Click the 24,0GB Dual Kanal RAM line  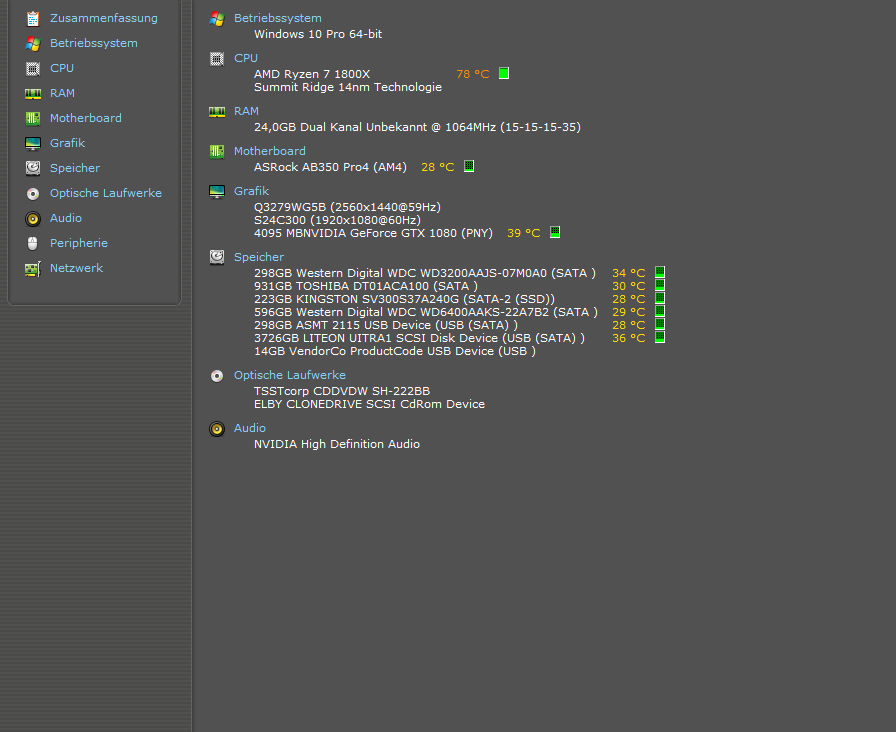click(417, 127)
